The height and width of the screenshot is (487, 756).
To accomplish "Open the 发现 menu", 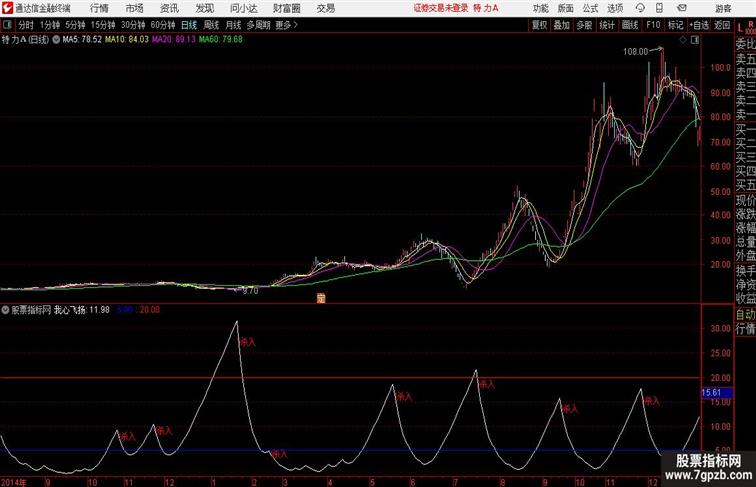I will point(204,8).
